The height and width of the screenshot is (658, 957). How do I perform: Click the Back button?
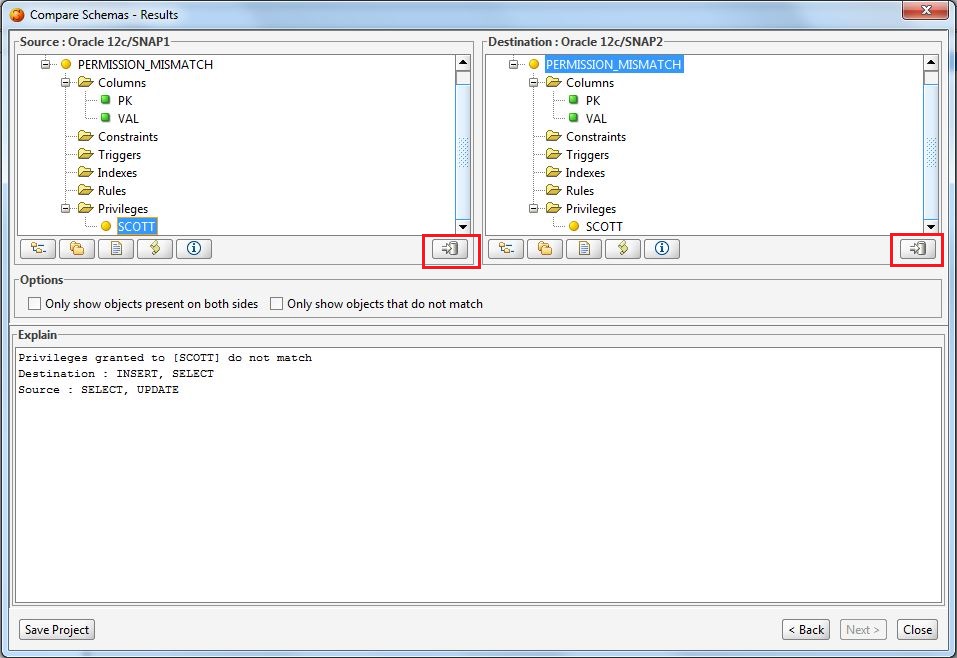pos(806,629)
